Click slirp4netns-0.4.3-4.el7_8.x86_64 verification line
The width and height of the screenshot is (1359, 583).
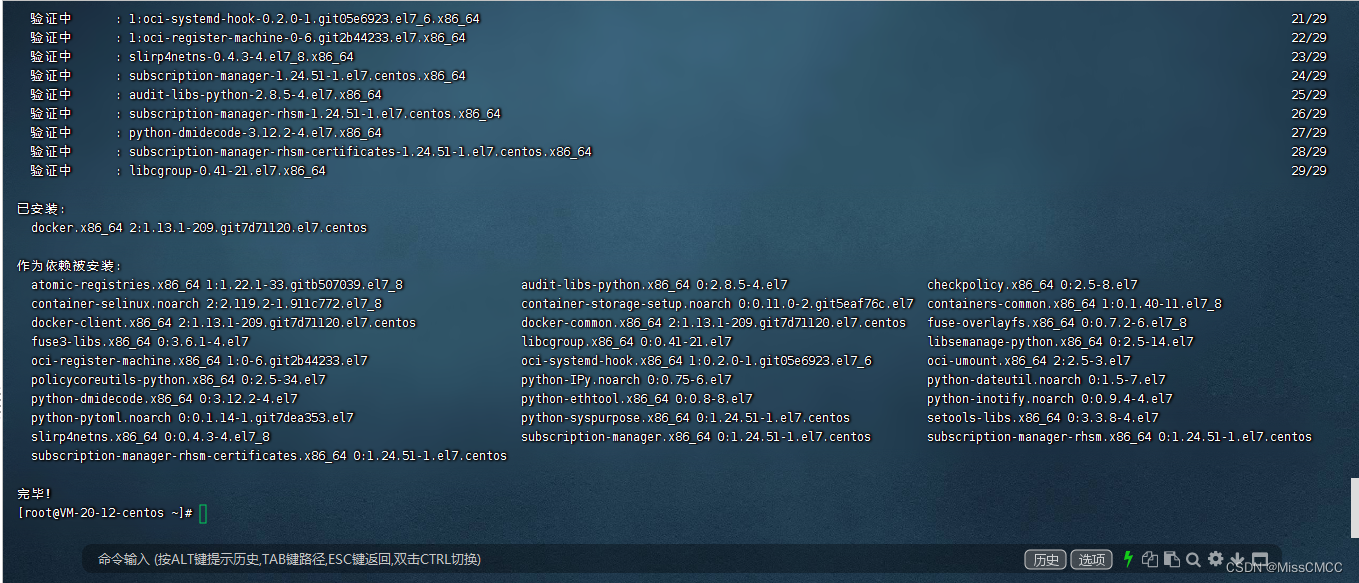click(241, 57)
